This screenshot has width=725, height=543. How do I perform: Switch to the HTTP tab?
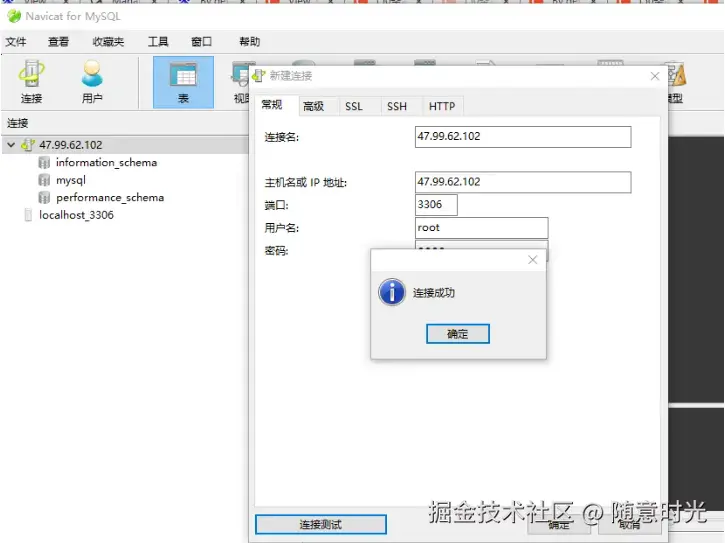click(442, 106)
